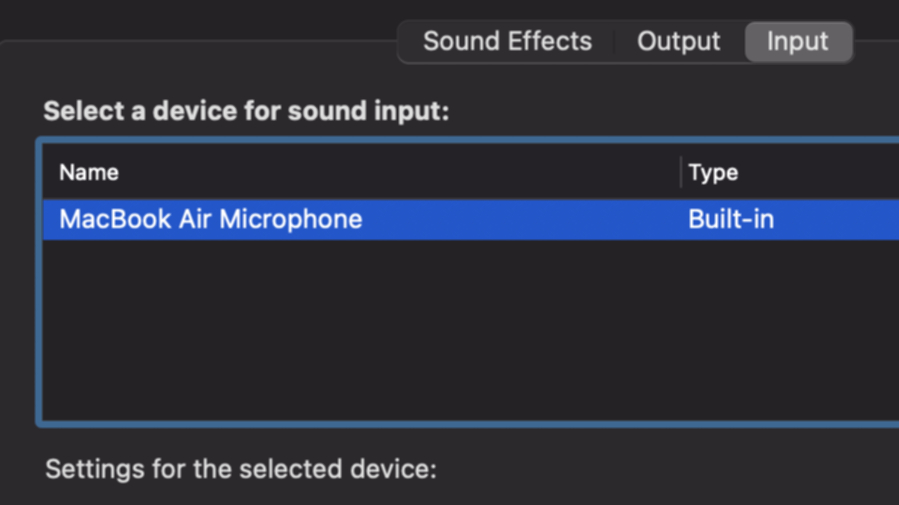Screen dimensions: 899x505
Task: Click the separator between Sound Effects and Output
Action: pos(615,42)
